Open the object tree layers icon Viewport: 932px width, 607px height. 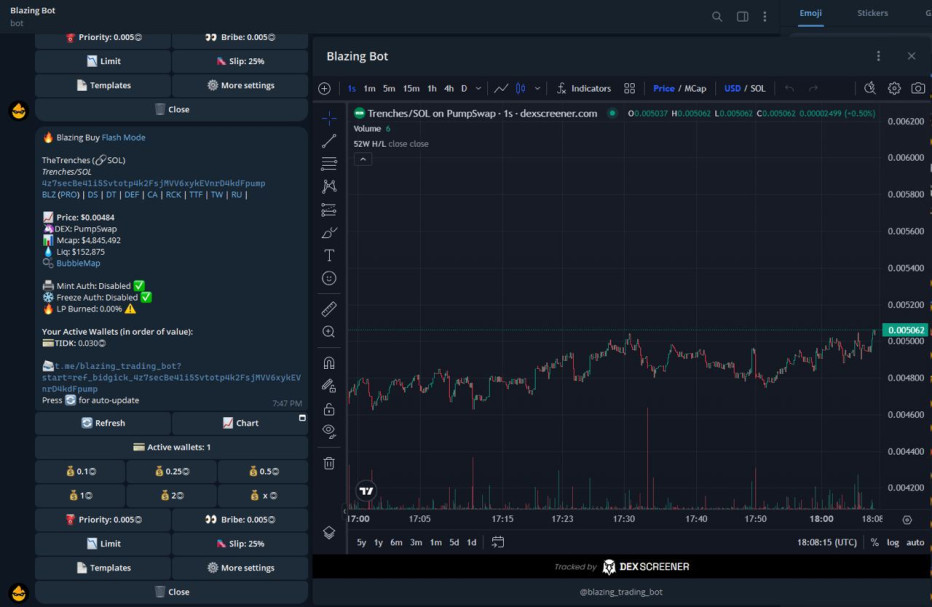tap(329, 532)
